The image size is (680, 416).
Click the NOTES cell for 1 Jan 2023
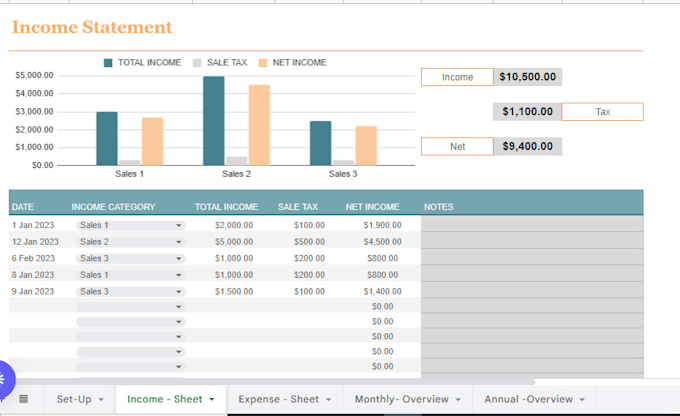pyautogui.click(x=531, y=225)
